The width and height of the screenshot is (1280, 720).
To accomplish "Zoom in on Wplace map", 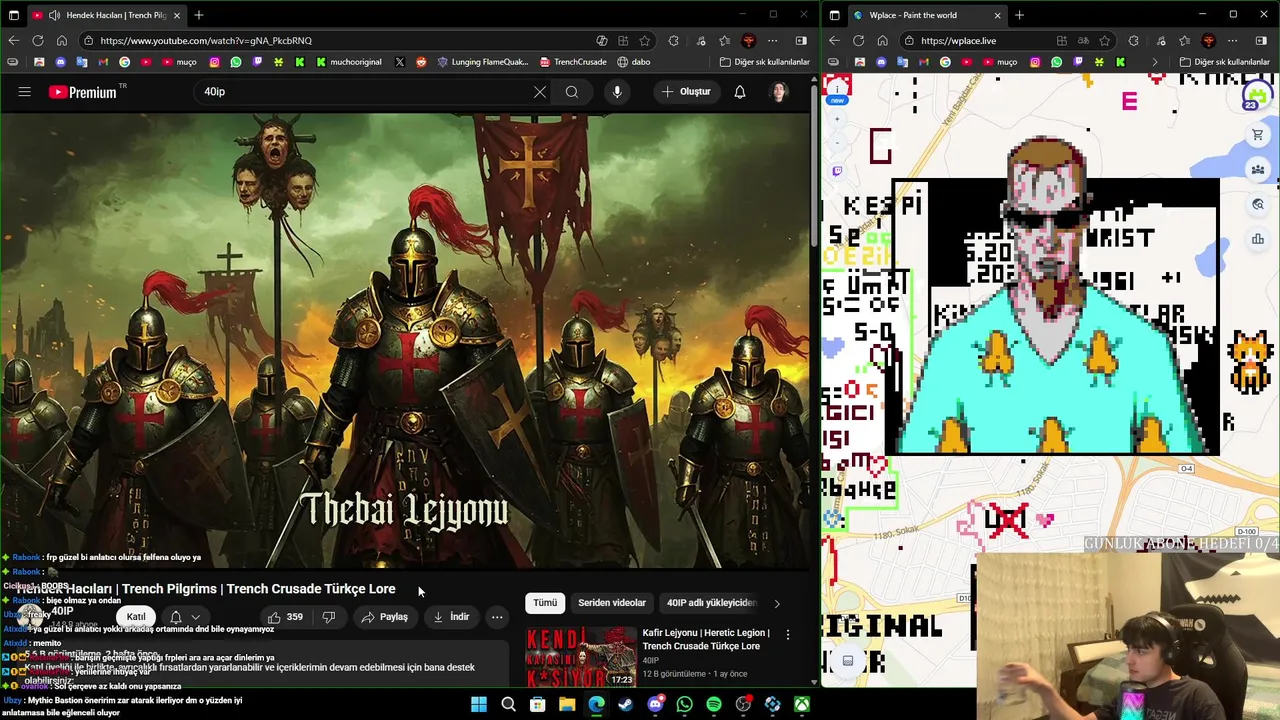I will pyautogui.click(x=837, y=119).
